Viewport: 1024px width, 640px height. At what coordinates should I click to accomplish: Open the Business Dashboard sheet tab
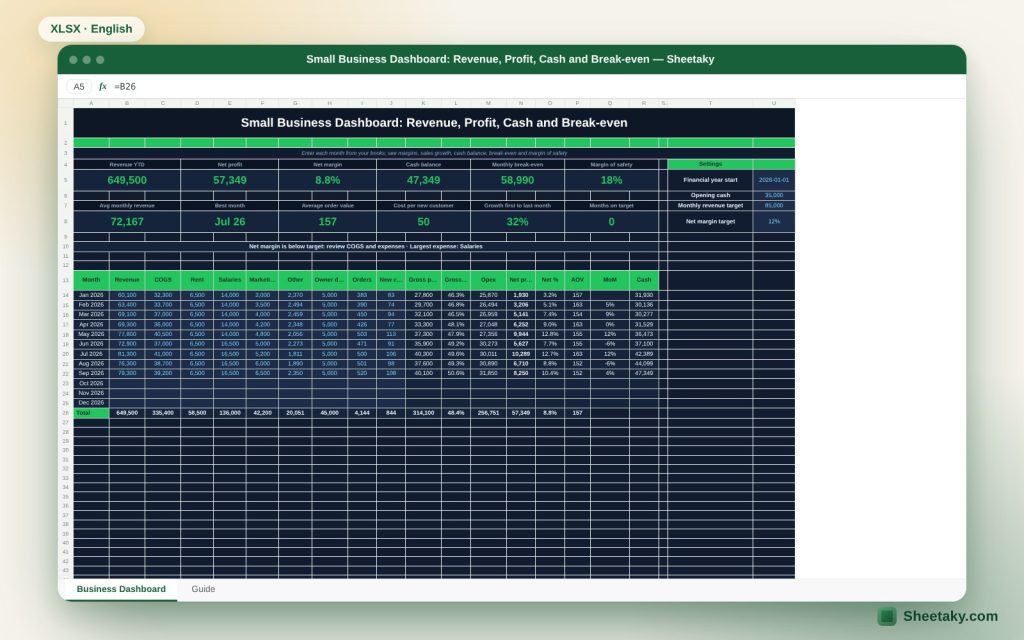[121, 589]
